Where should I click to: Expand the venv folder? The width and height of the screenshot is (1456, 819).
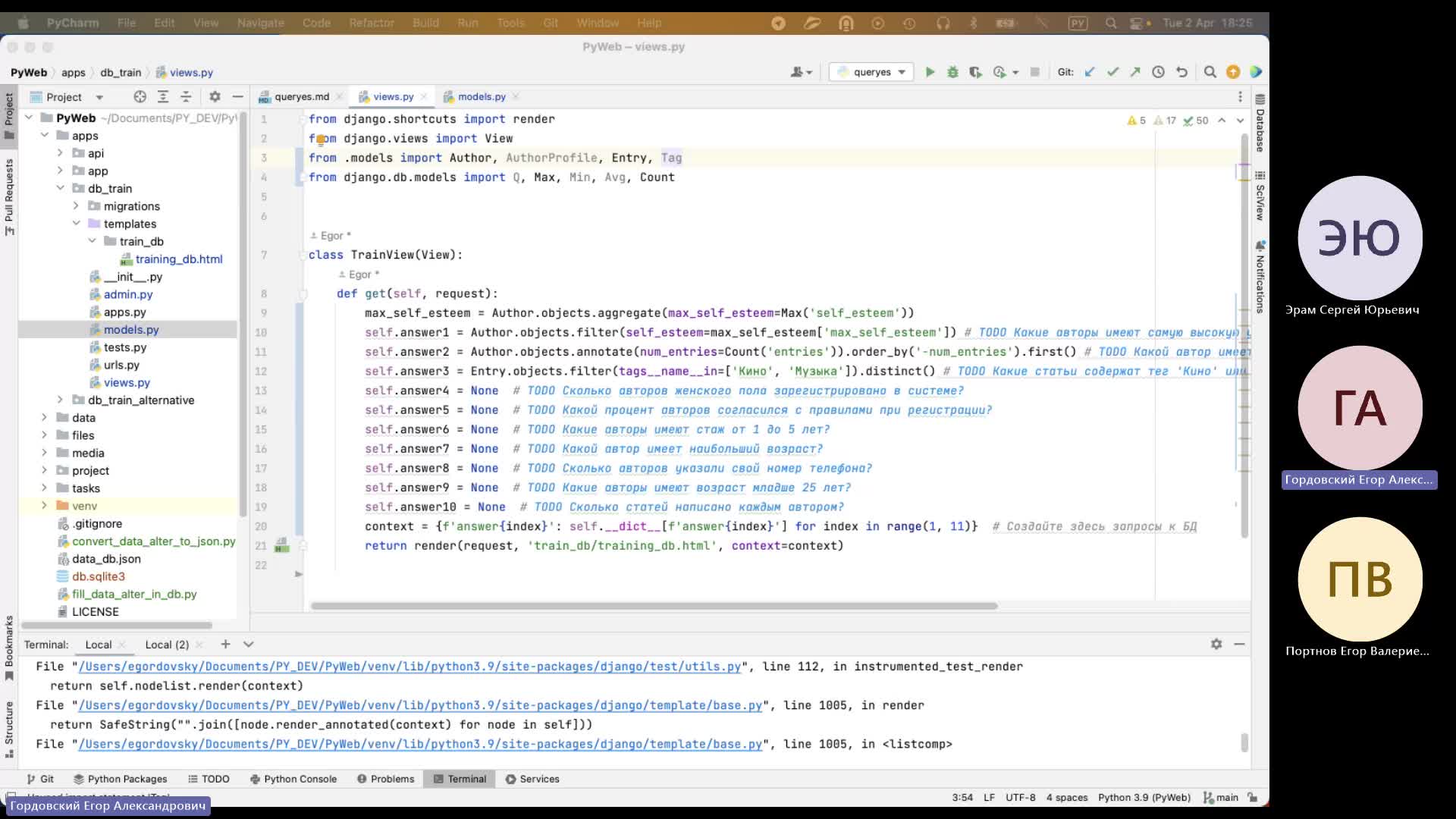click(x=44, y=505)
